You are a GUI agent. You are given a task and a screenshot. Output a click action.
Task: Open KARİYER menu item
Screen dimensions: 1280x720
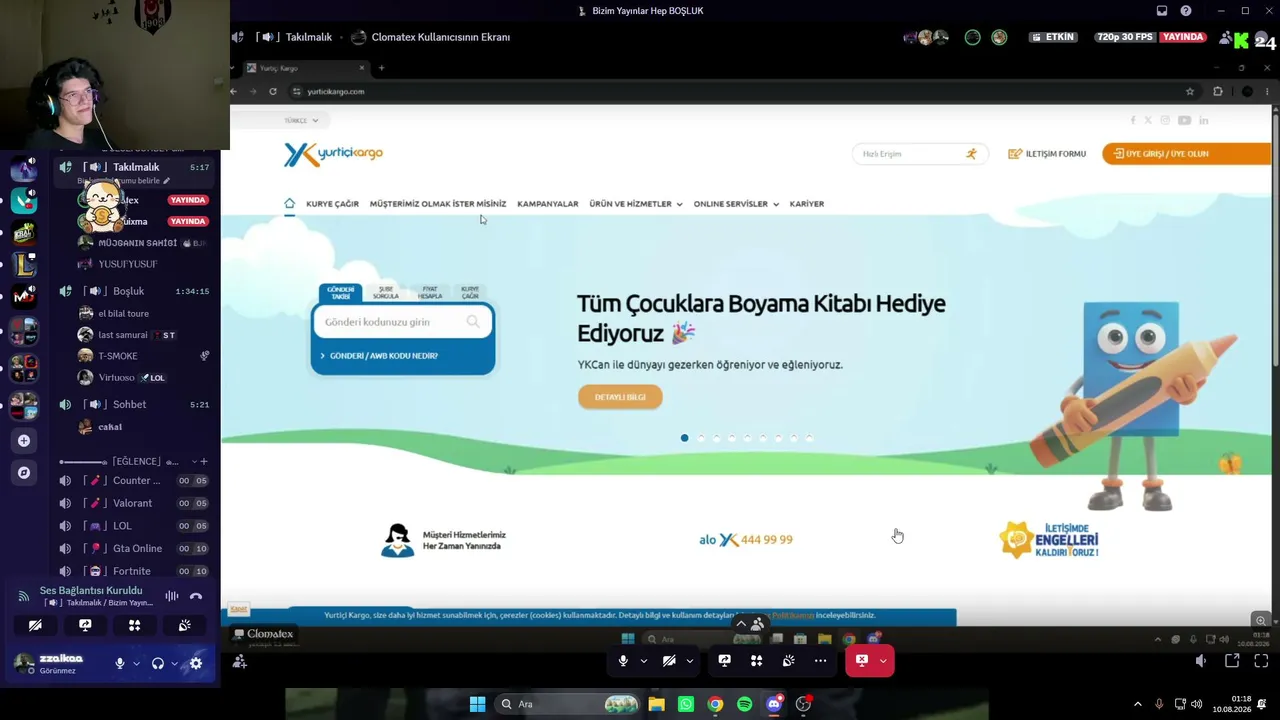tap(807, 204)
